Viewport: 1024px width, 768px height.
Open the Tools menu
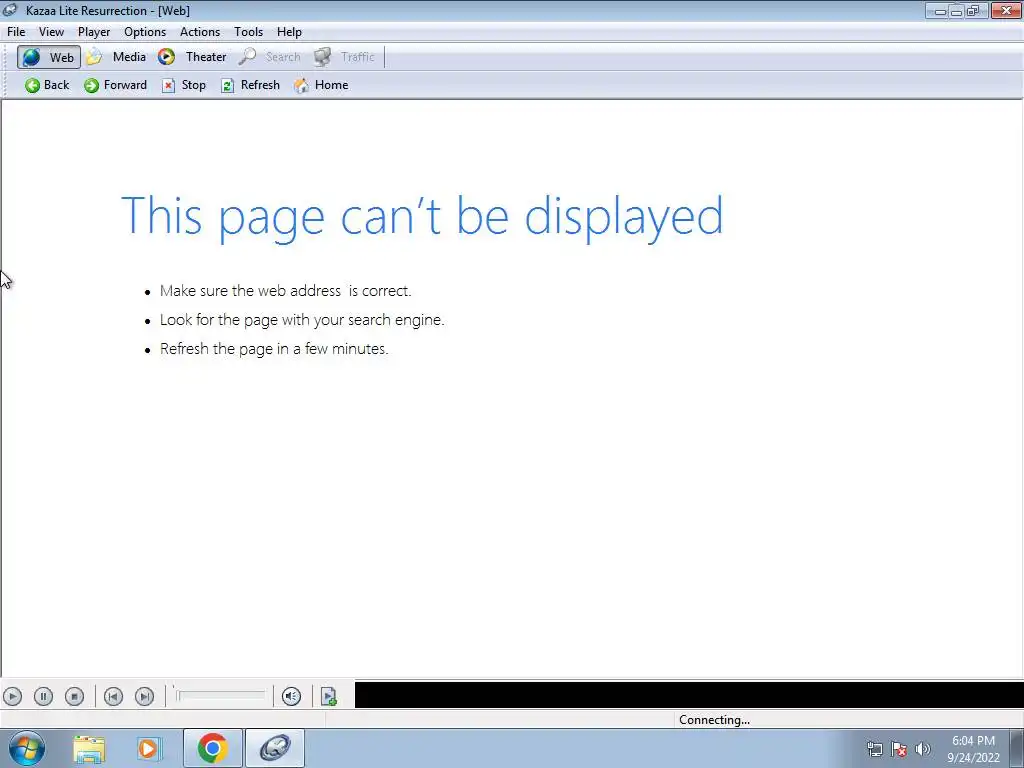[x=248, y=32]
